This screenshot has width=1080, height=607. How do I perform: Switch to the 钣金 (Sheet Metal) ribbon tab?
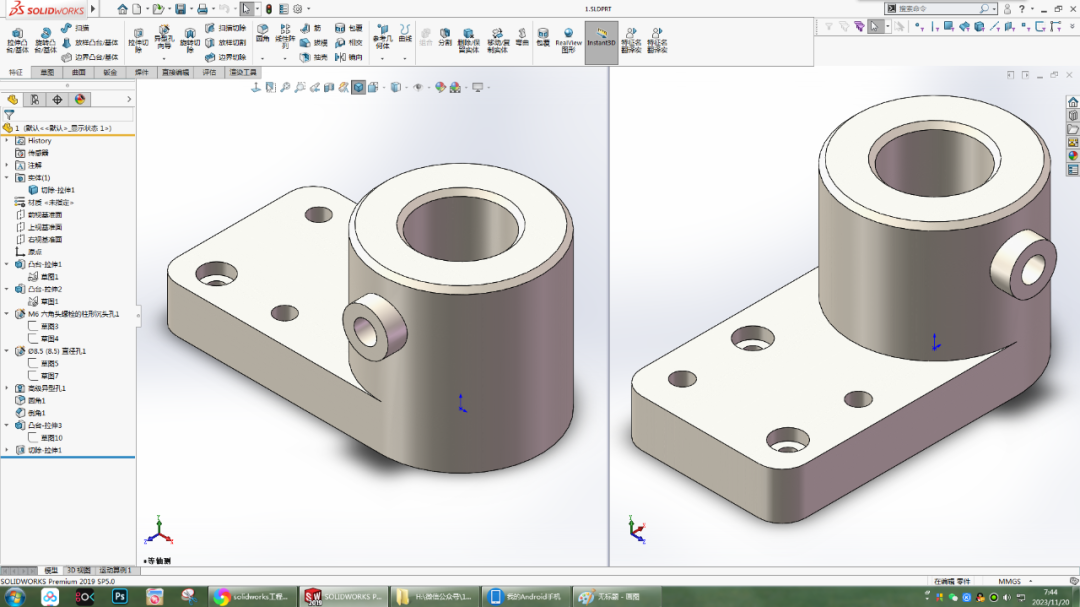tap(110, 72)
